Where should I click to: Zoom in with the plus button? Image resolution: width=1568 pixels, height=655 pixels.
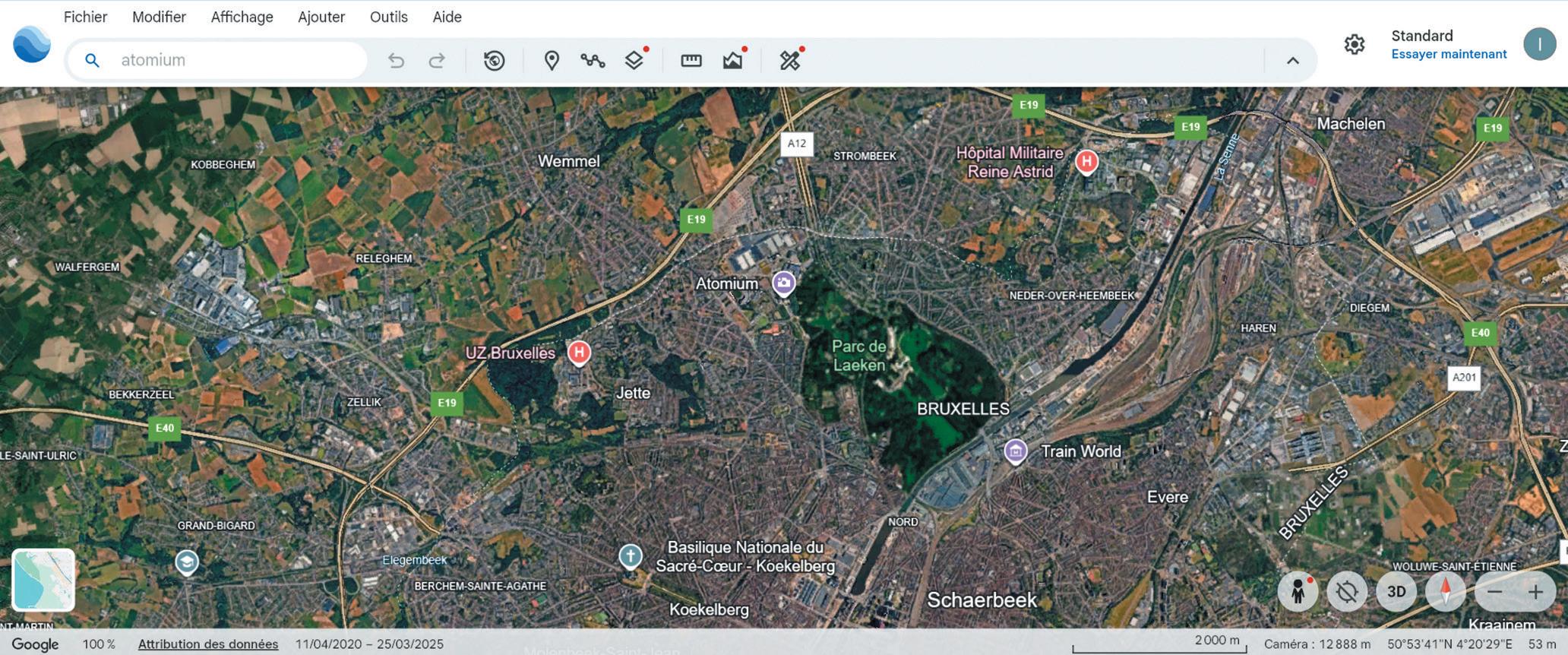(x=1535, y=592)
